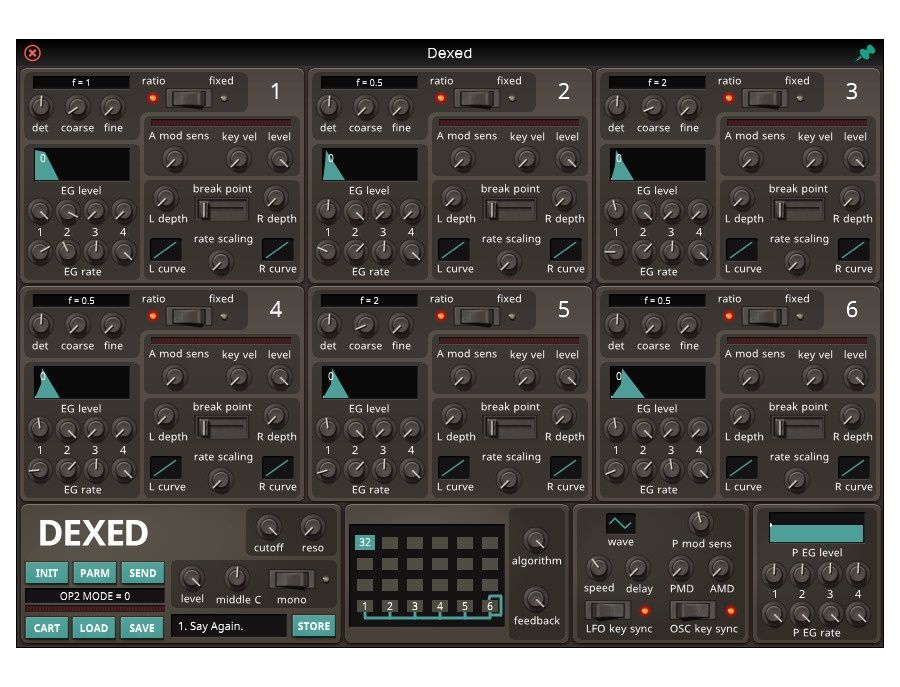
Task: Open operator 2 L curve selector
Action: point(453,249)
